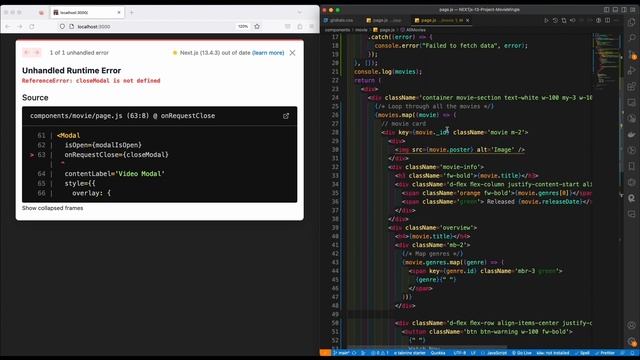The height and width of the screenshot is (360, 640).
Task: Change LF end-of-line sequence in status bar
Action: [x=473, y=353]
